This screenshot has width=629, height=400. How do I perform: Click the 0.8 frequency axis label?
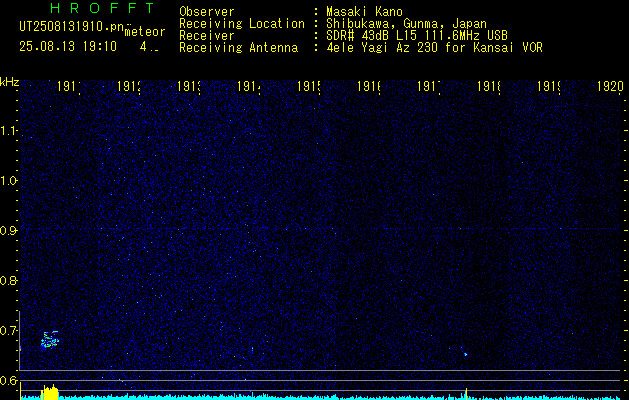pyautogui.click(x=8, y=280)
